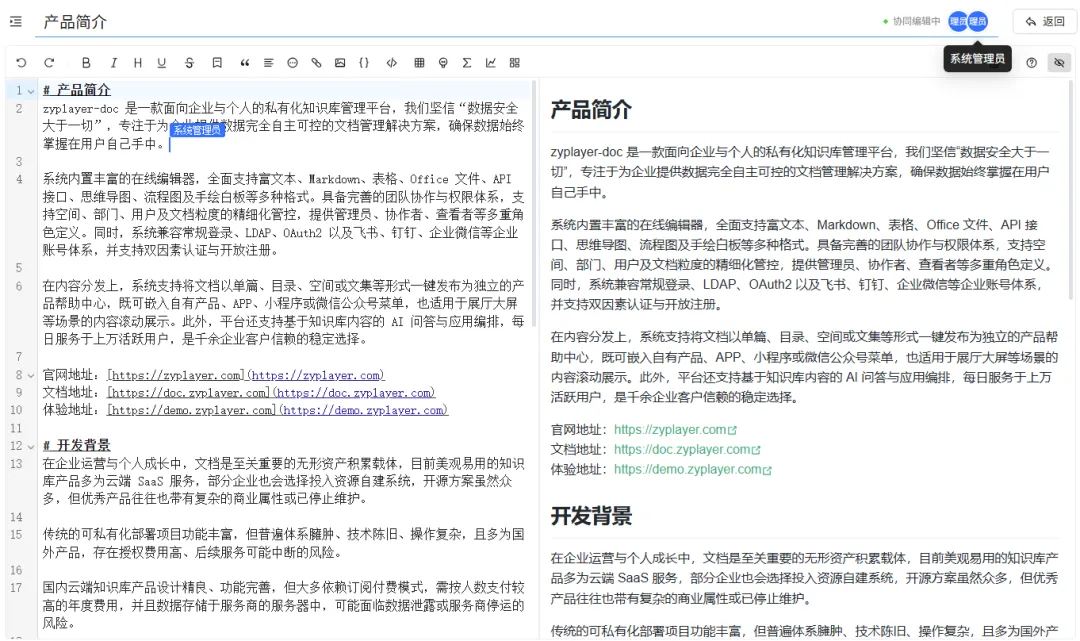
Task: Apply strikethrough formatting
Action: coord(189,63)
